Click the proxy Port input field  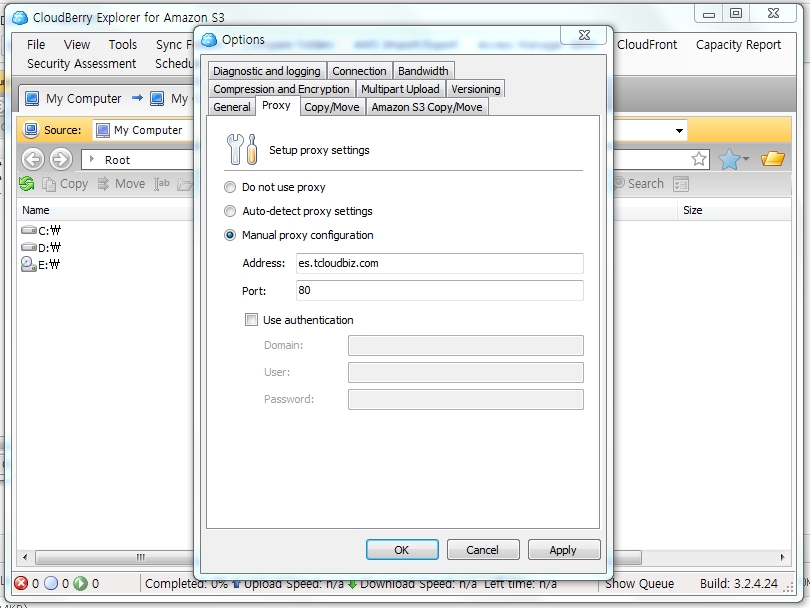(x=440, y=290)
